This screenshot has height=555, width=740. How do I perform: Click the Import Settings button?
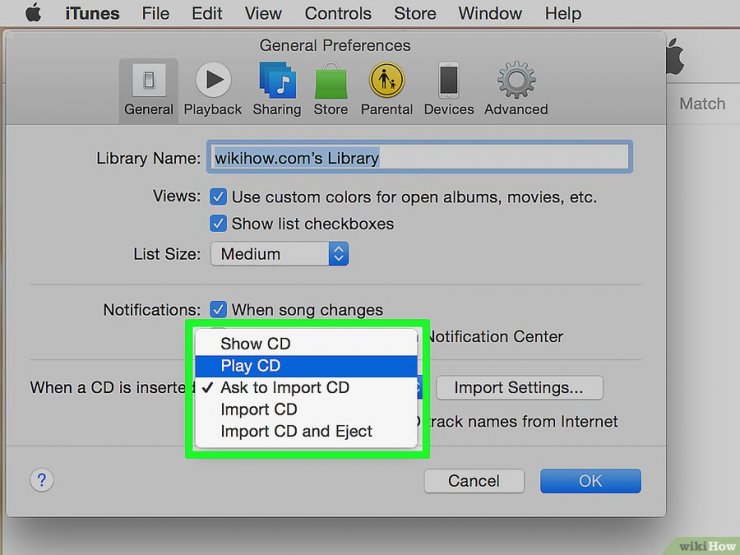coord(520,387)
